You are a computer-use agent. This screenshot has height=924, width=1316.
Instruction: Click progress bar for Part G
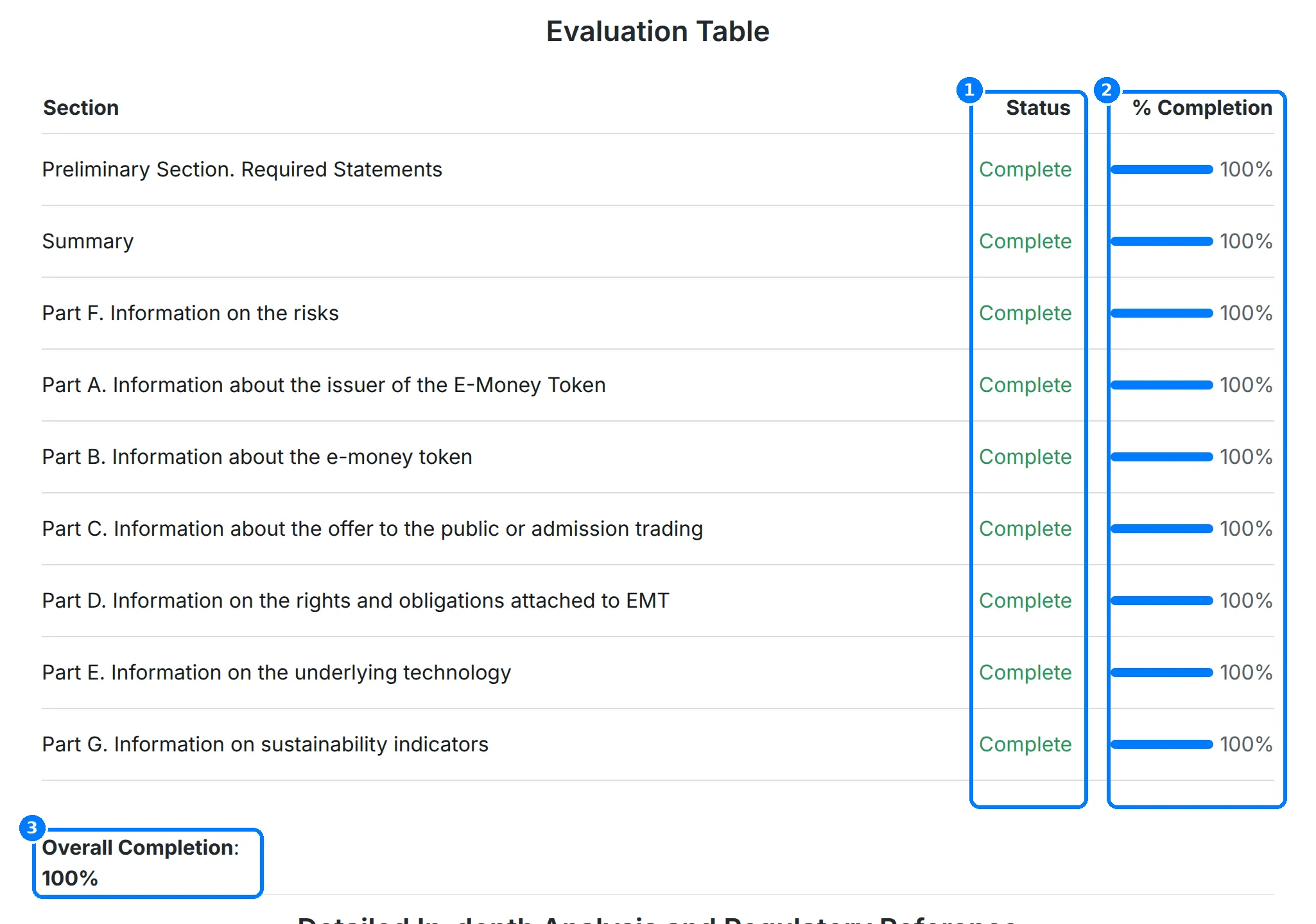click(1162, 744)
